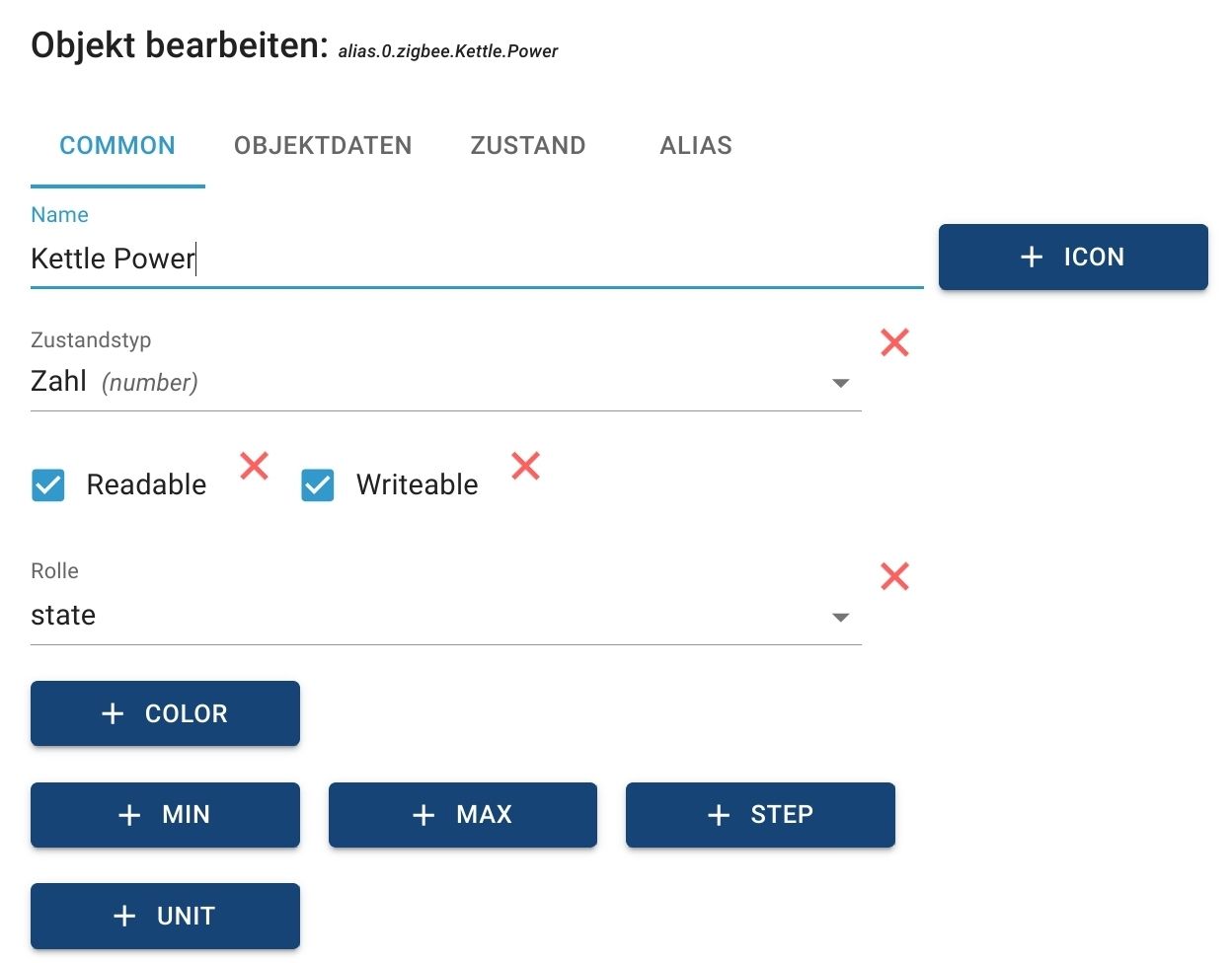Switch to the OBJEKTDATEN tab
1232x963 pixels.
[x=323, y=146]
